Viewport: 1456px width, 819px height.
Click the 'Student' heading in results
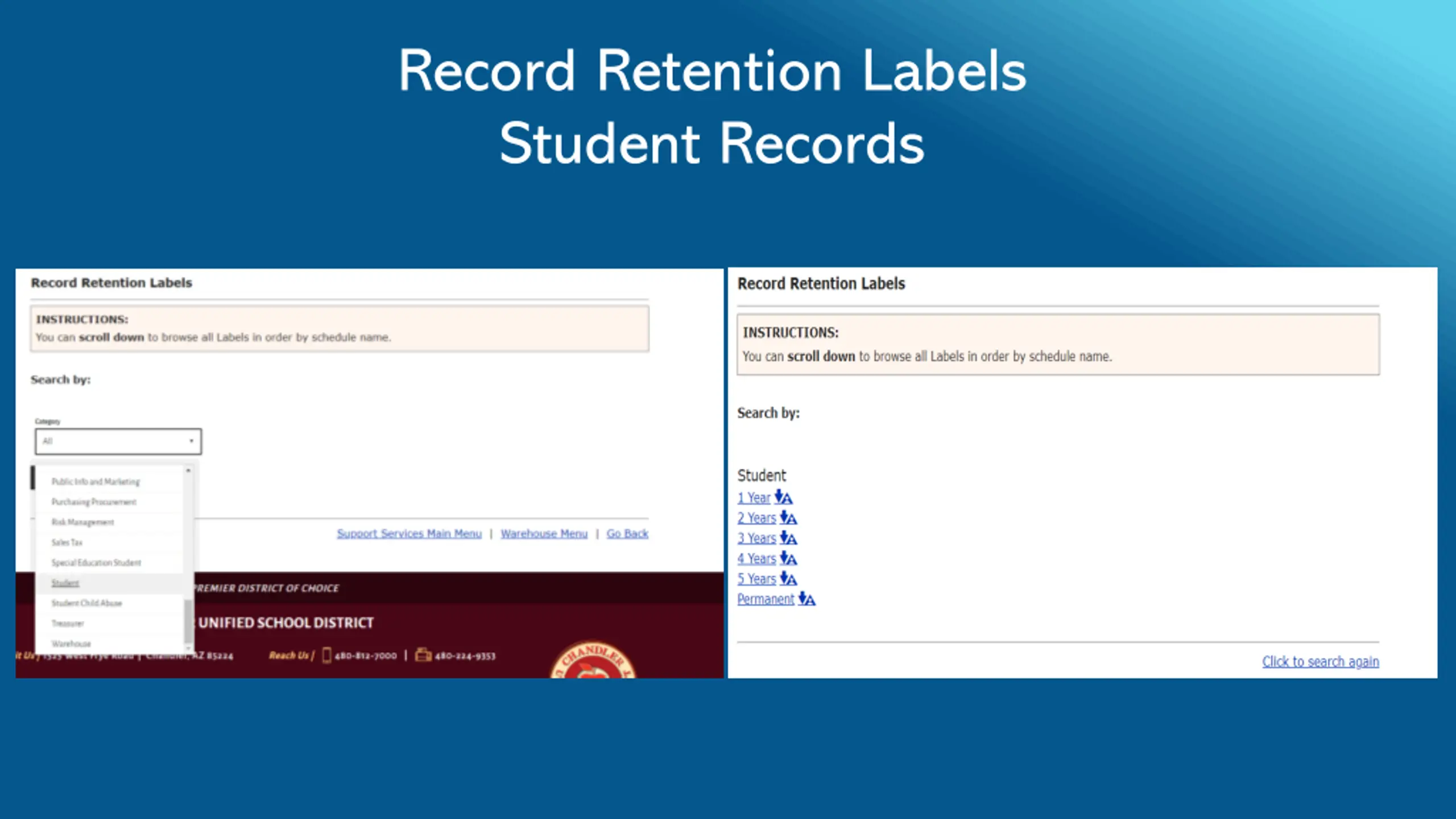762,475
